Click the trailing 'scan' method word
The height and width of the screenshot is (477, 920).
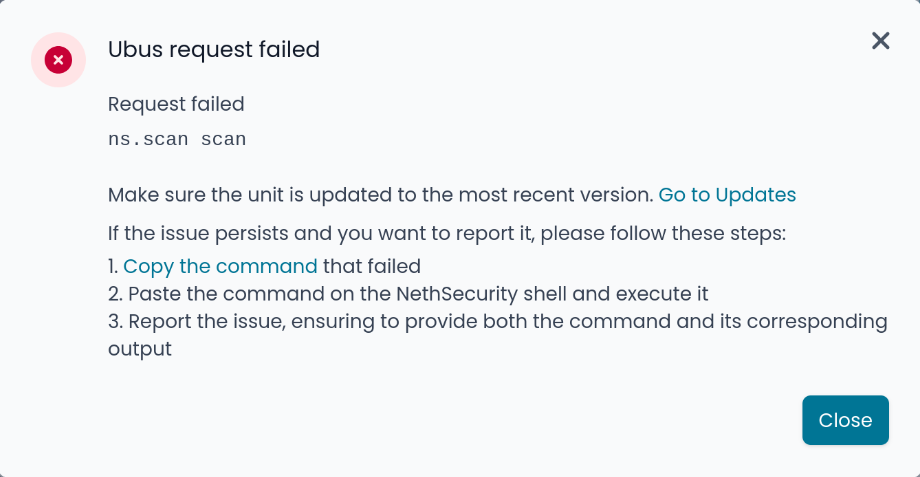(223, 140)
